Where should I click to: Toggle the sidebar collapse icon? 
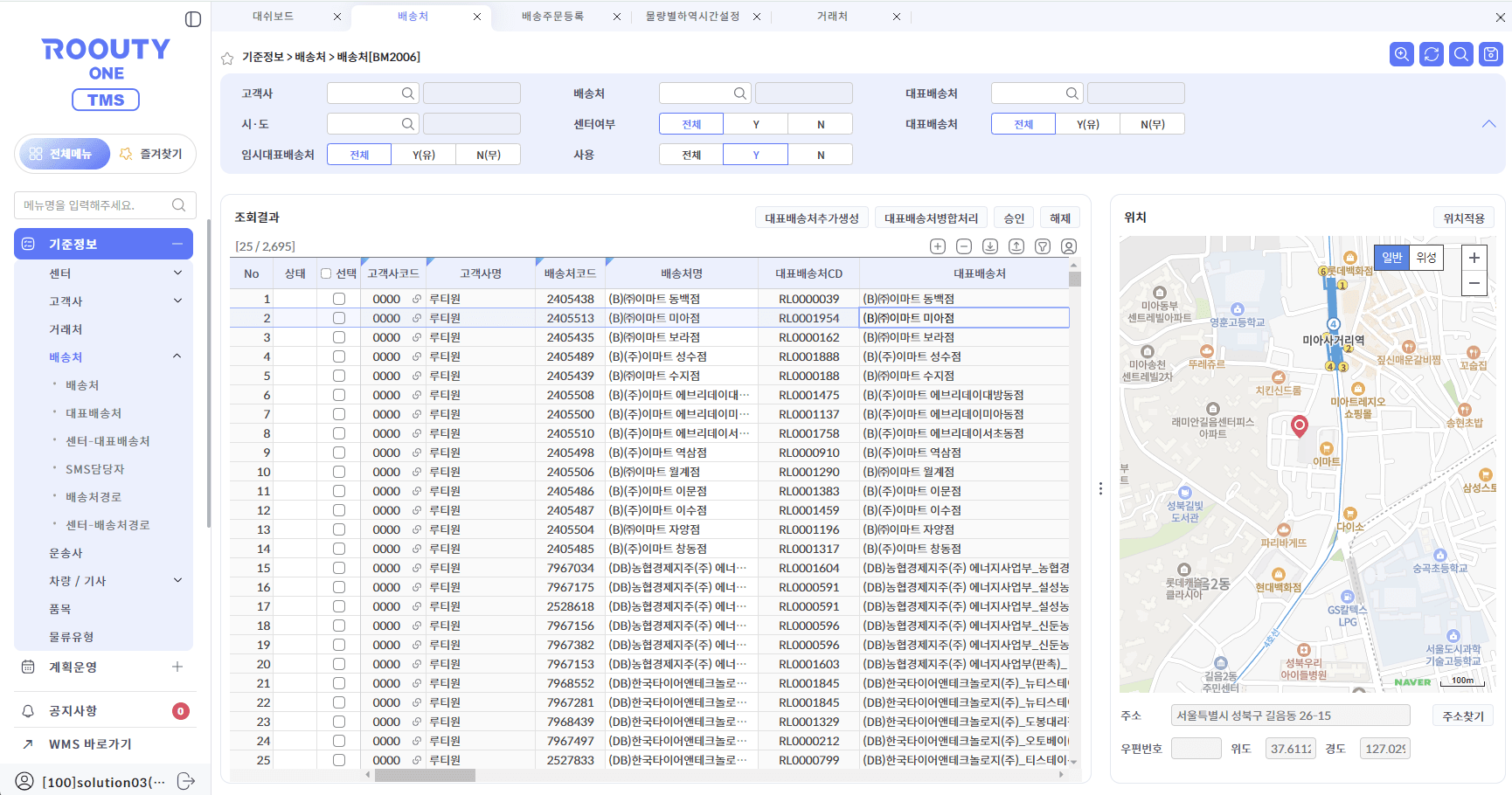(x=193, y=19)
